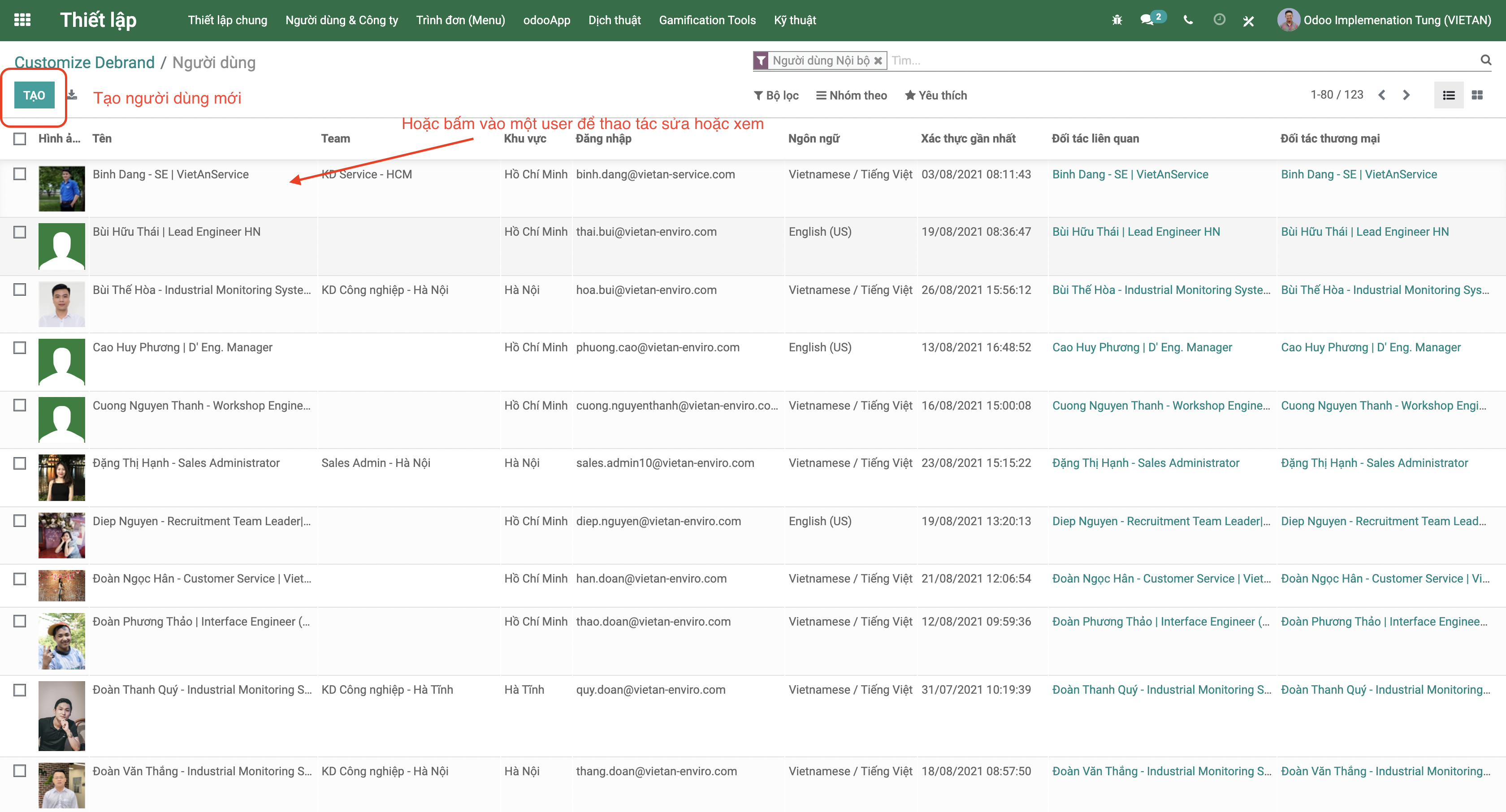
Task: Tick the select-all header checkbox
Action: 20,138
